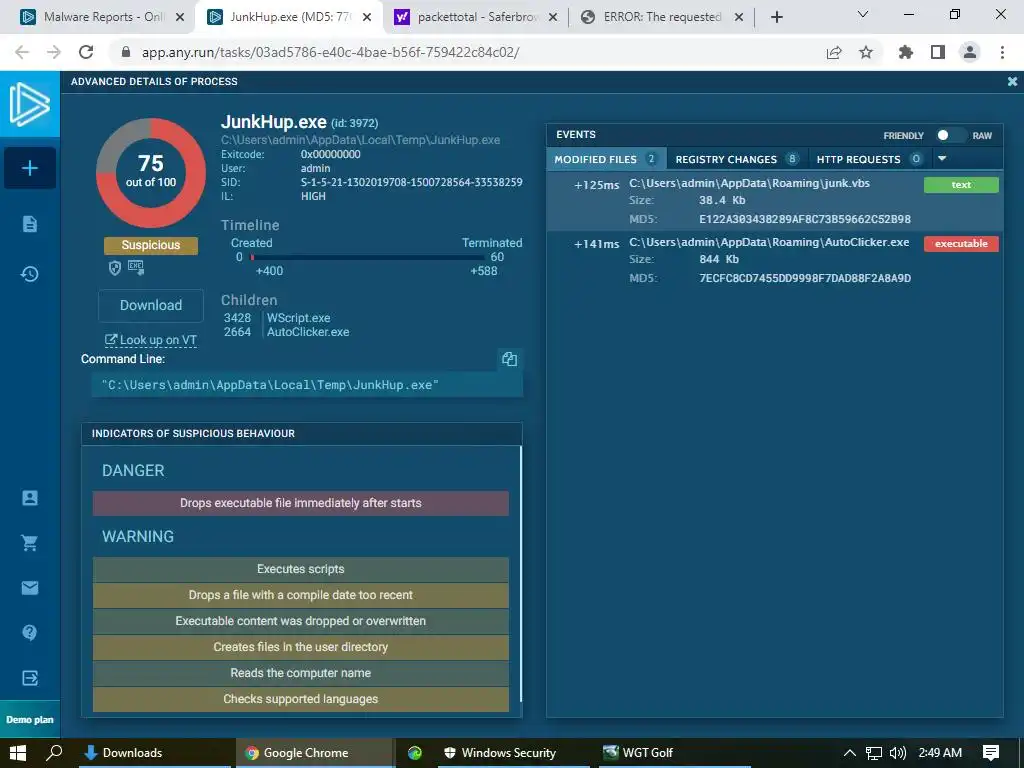Screen dimensions: 1024x768
Task: Close advanced details of process panel
Action: 1012,82
